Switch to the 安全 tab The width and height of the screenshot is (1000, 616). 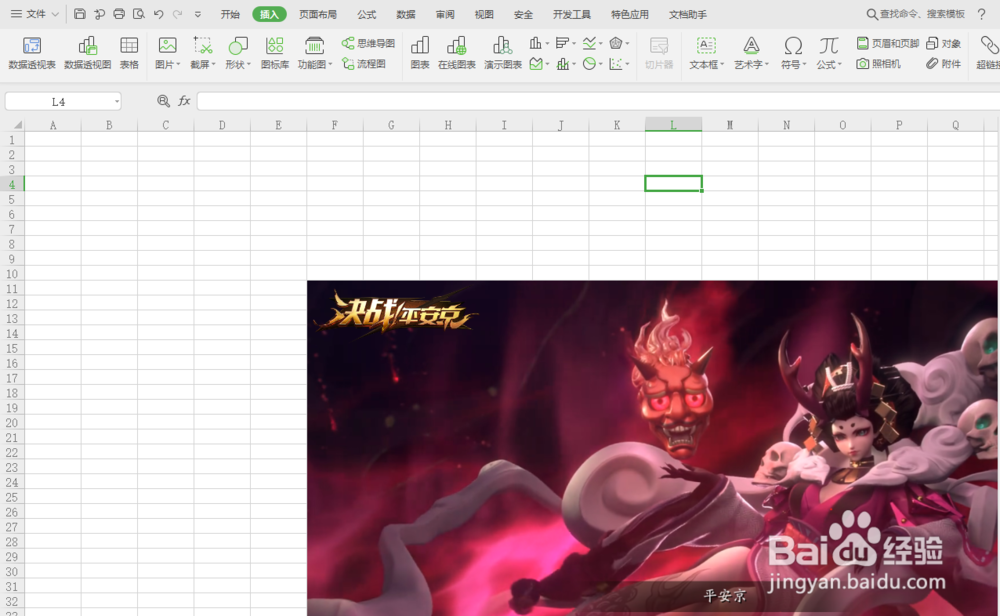click(x=523, y=14)
